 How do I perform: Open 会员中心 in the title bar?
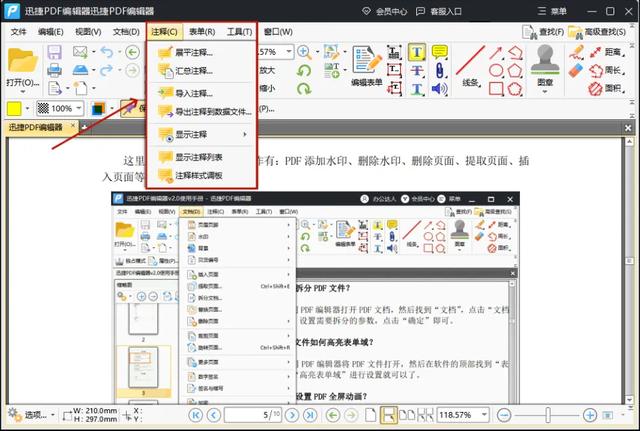click(384, 11)
